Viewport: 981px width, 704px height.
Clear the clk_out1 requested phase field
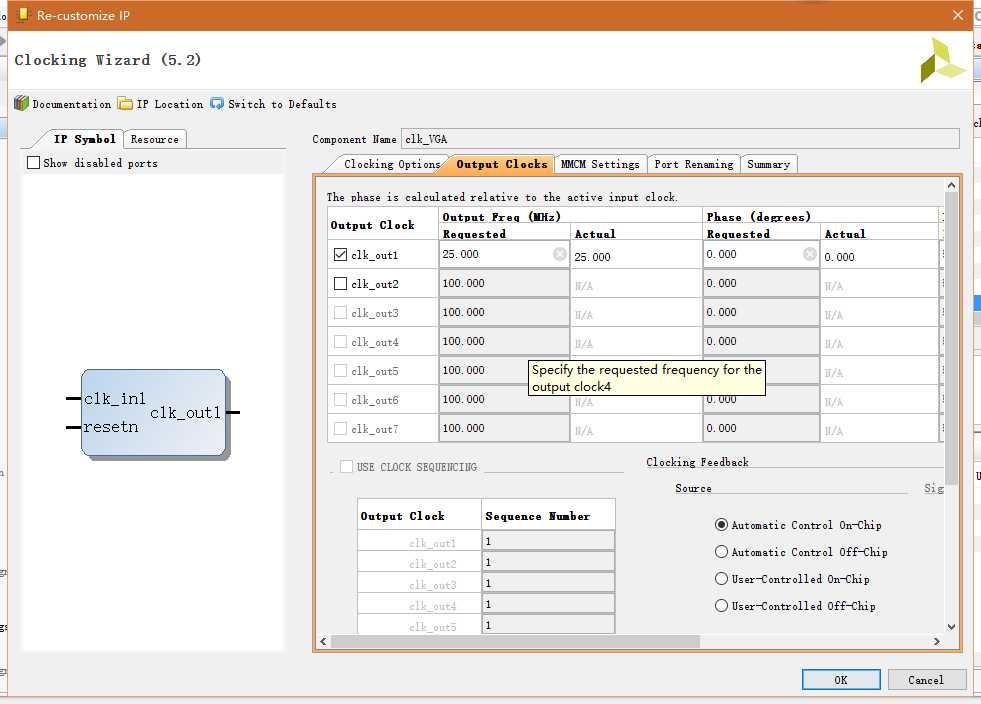810,254
